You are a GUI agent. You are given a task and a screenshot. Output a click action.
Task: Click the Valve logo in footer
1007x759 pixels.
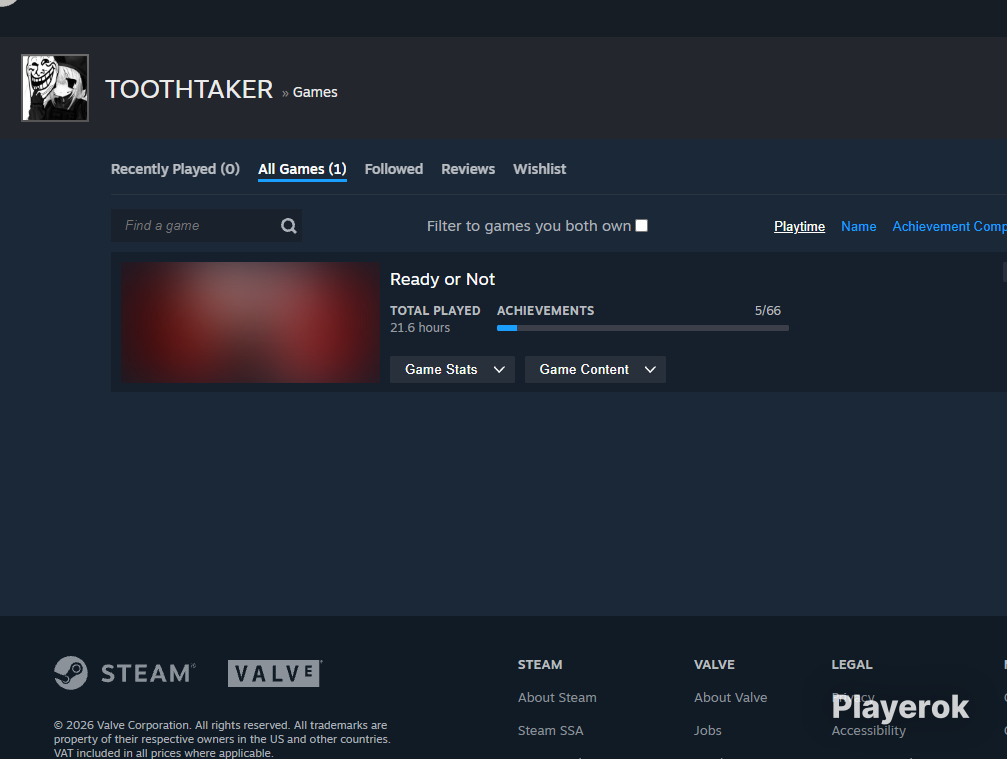[x=275, y=673]
